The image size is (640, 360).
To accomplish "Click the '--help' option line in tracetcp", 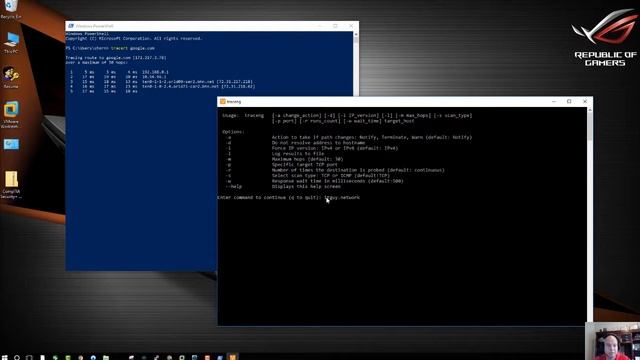I will (283, 187).
